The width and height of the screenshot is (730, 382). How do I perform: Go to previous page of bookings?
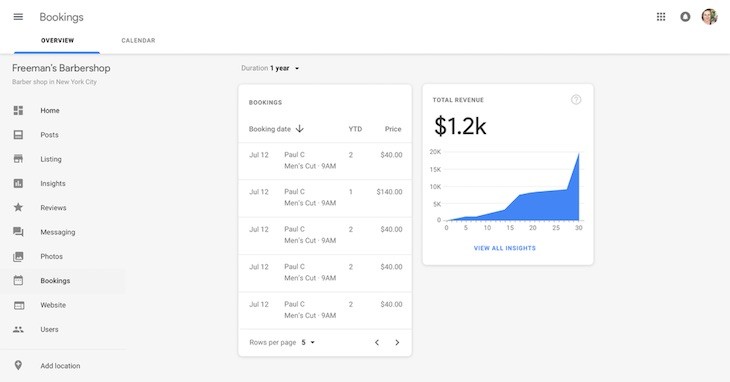[x=377, y=342]
